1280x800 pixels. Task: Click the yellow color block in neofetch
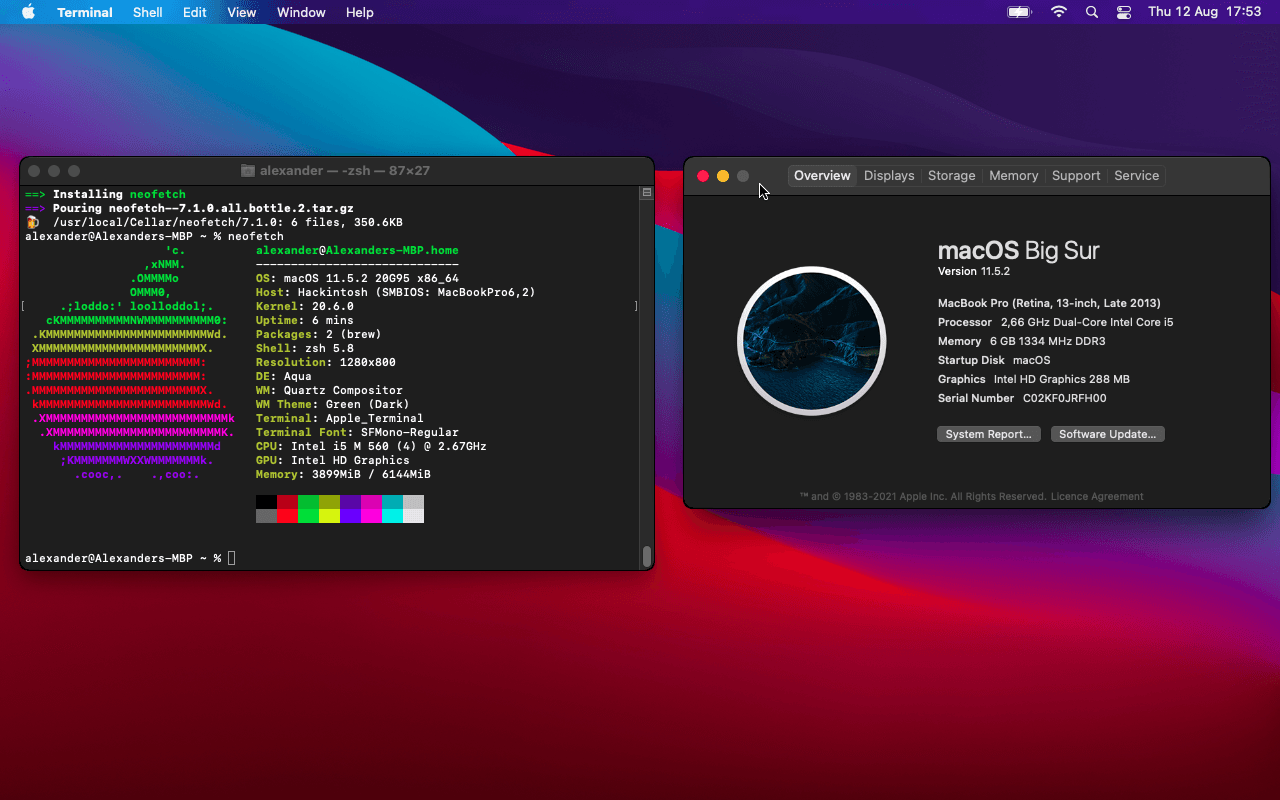point(329,516)
